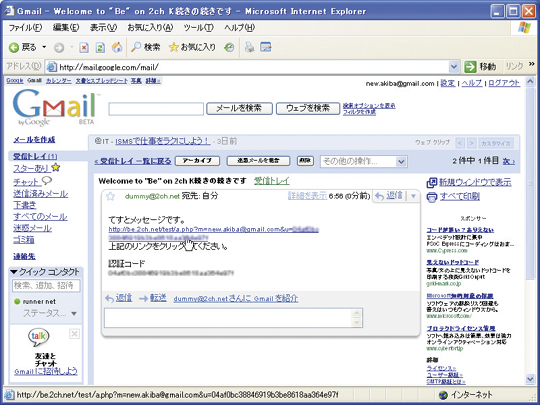Screen dimensions: 540x405
Task: Click the 移動 Go button
Action: coord(480,67)
